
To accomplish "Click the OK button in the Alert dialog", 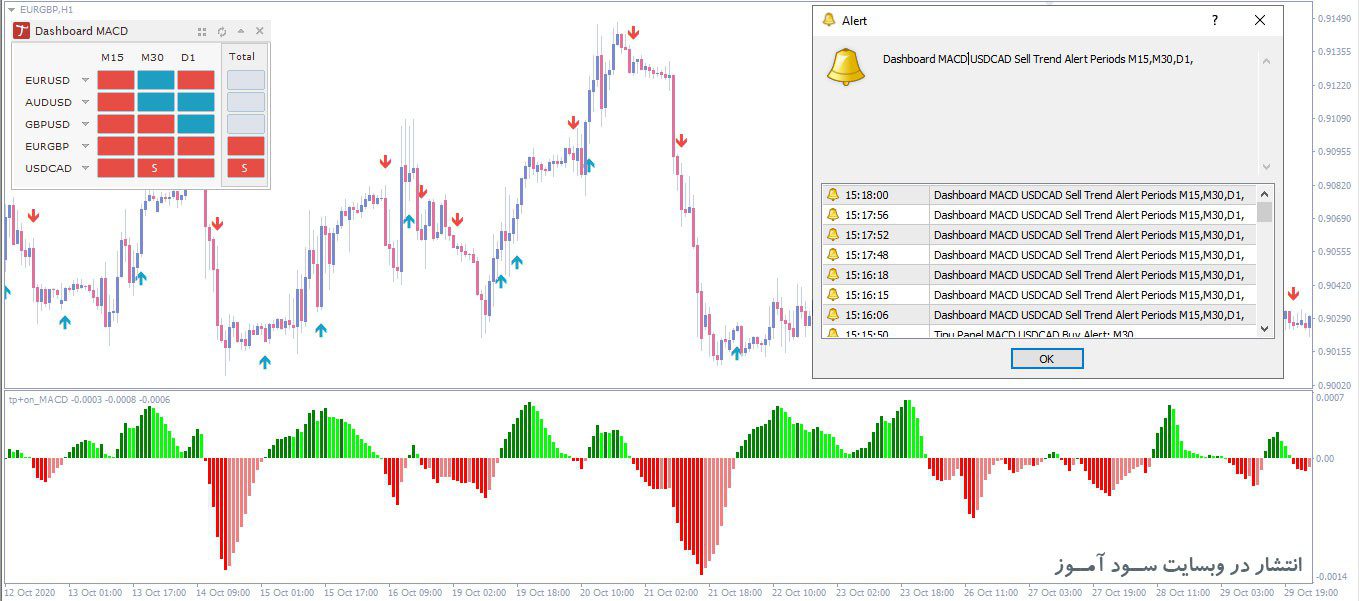I will click(1047, 358).
